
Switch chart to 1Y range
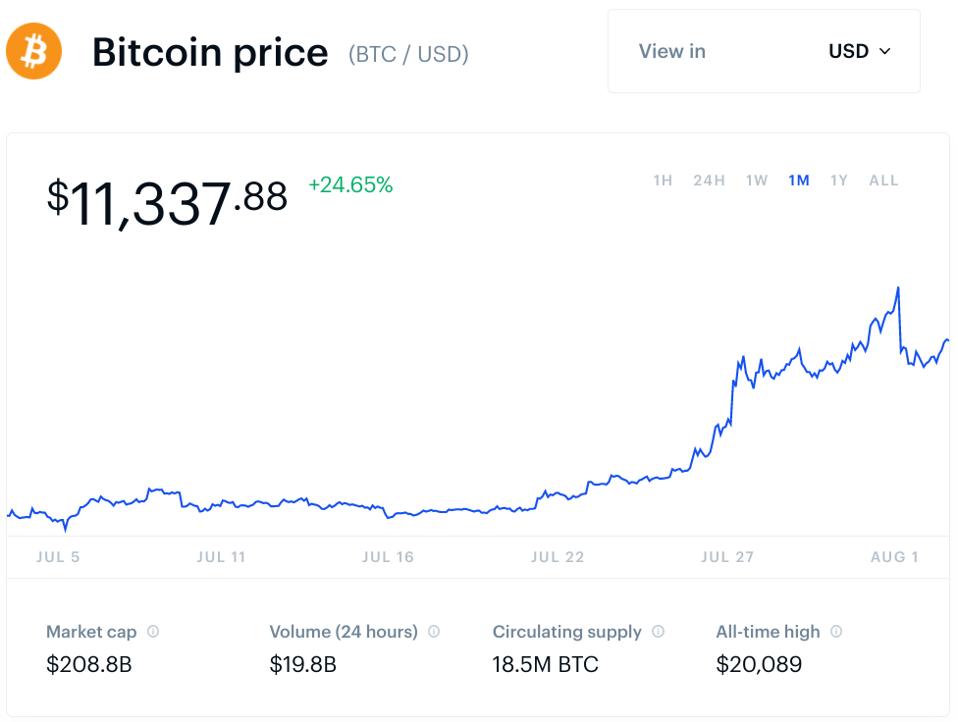pos(839,181)
